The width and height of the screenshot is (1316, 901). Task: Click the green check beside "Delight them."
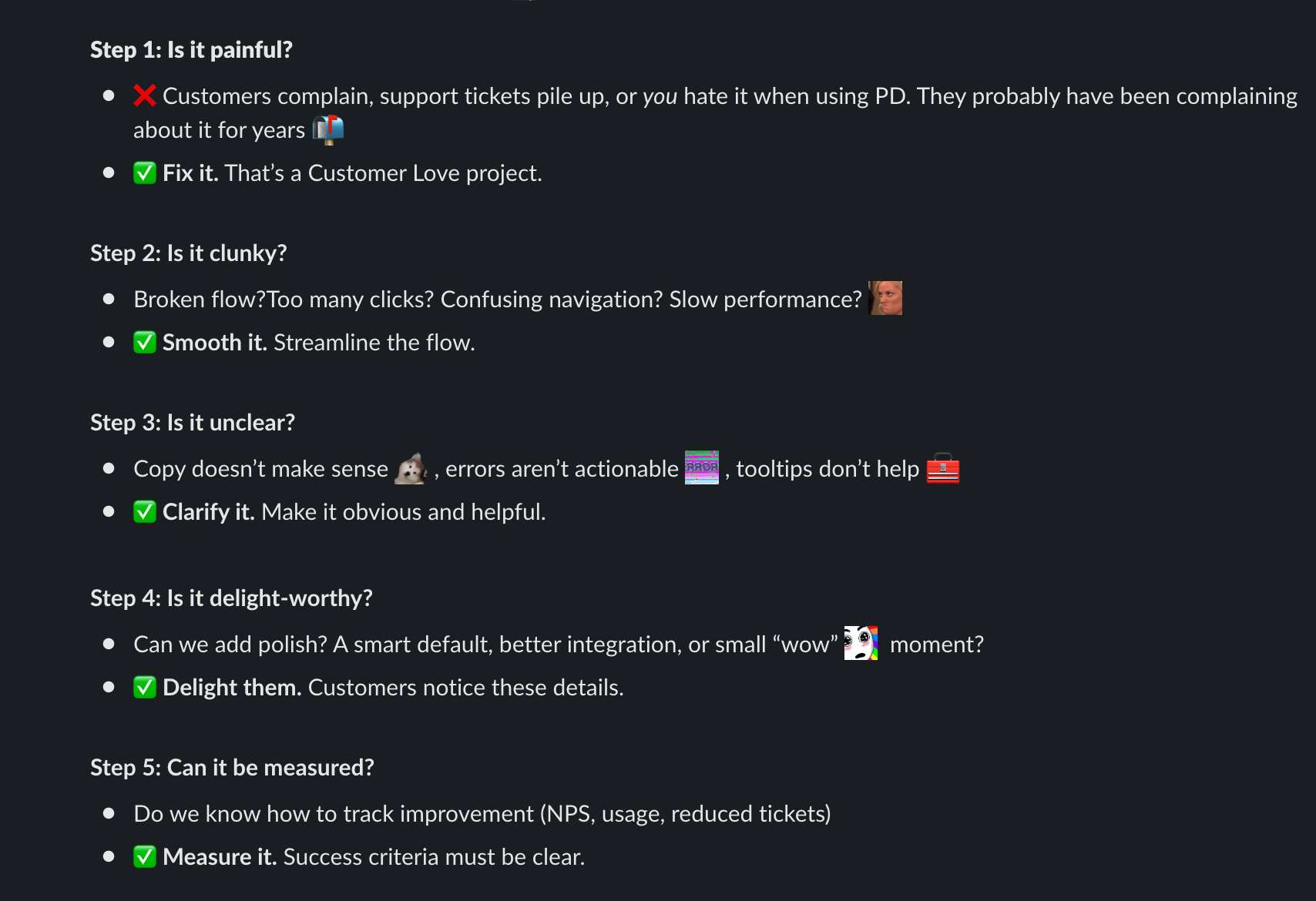tap(144, 687)
